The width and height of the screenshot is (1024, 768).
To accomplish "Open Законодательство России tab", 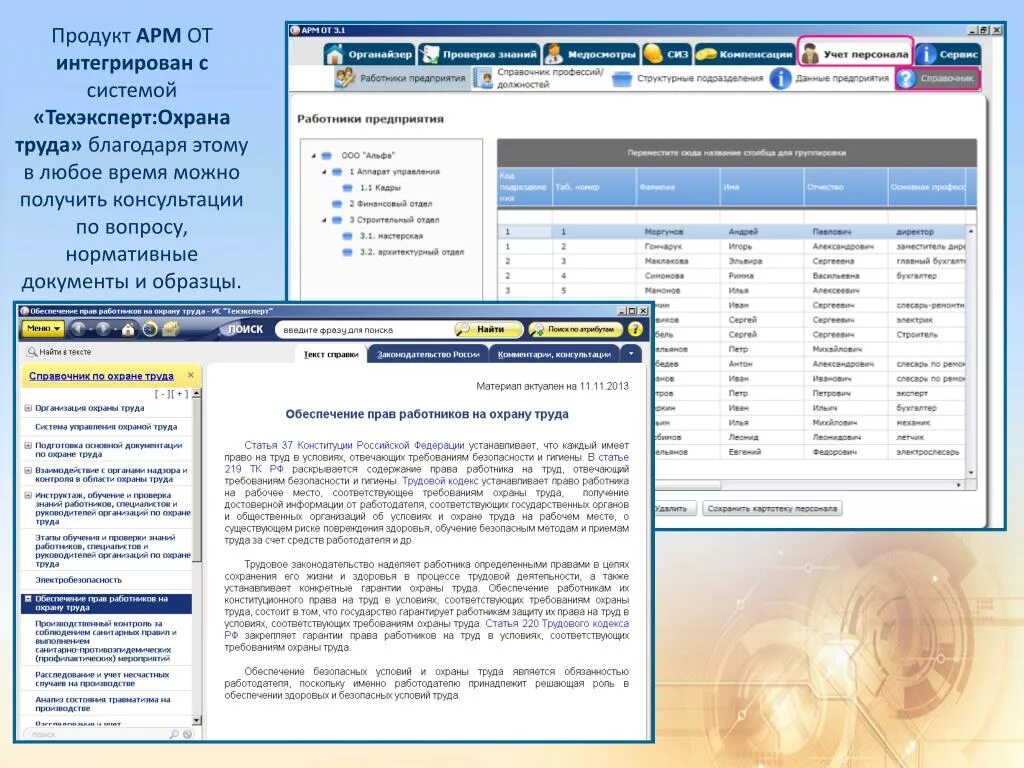I will tap(428, 355).
